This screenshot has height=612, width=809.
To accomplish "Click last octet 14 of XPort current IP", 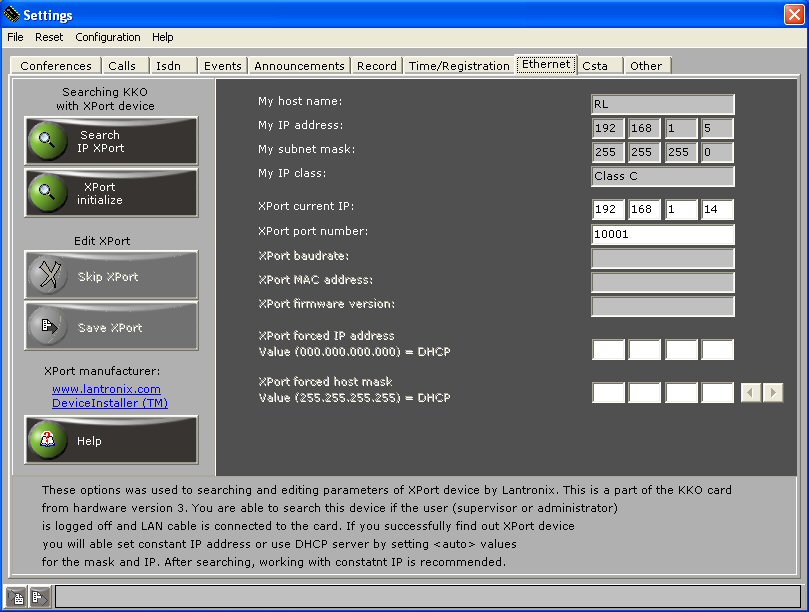I will (x=717, y=209).
